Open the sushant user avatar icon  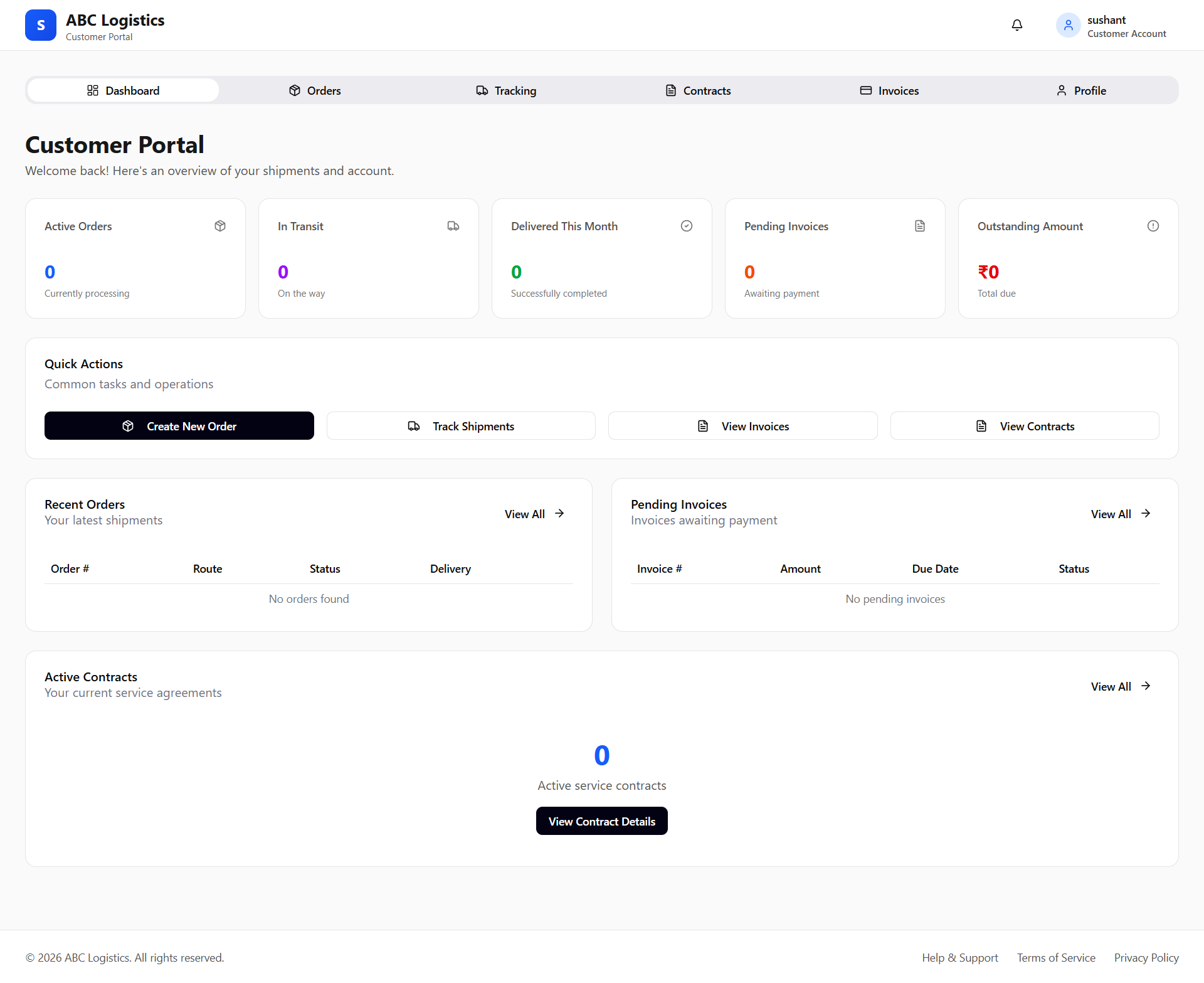click(1067, 25)
